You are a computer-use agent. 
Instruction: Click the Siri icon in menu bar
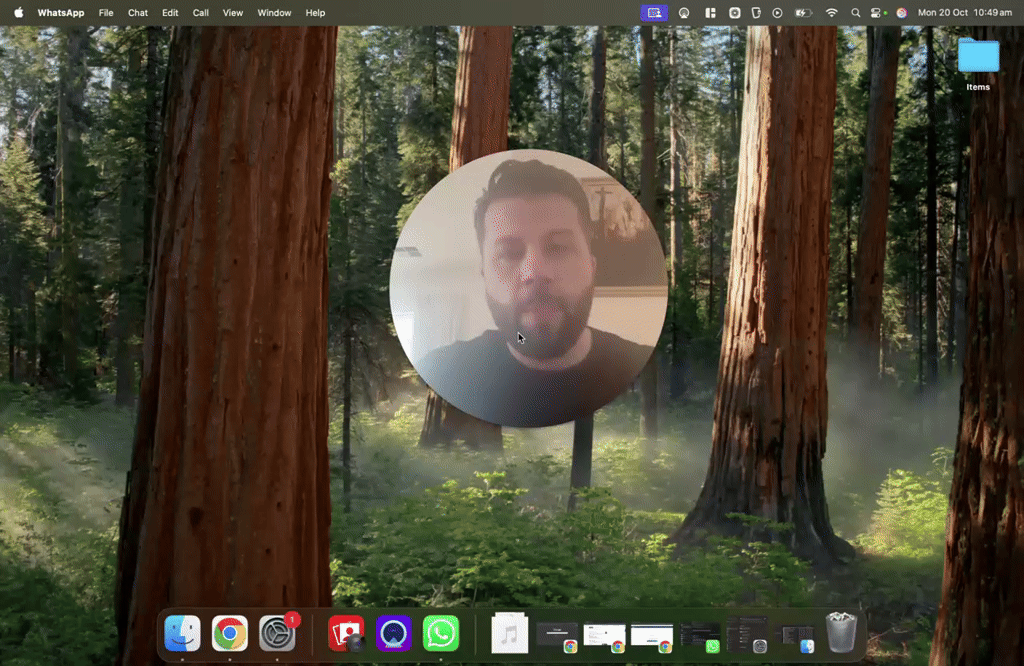902,12
